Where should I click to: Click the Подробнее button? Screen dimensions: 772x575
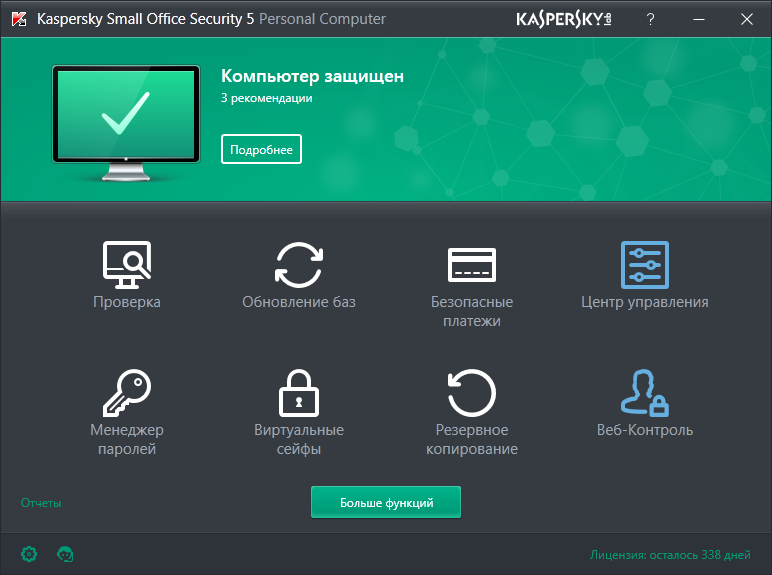click(x=261, y=149)
